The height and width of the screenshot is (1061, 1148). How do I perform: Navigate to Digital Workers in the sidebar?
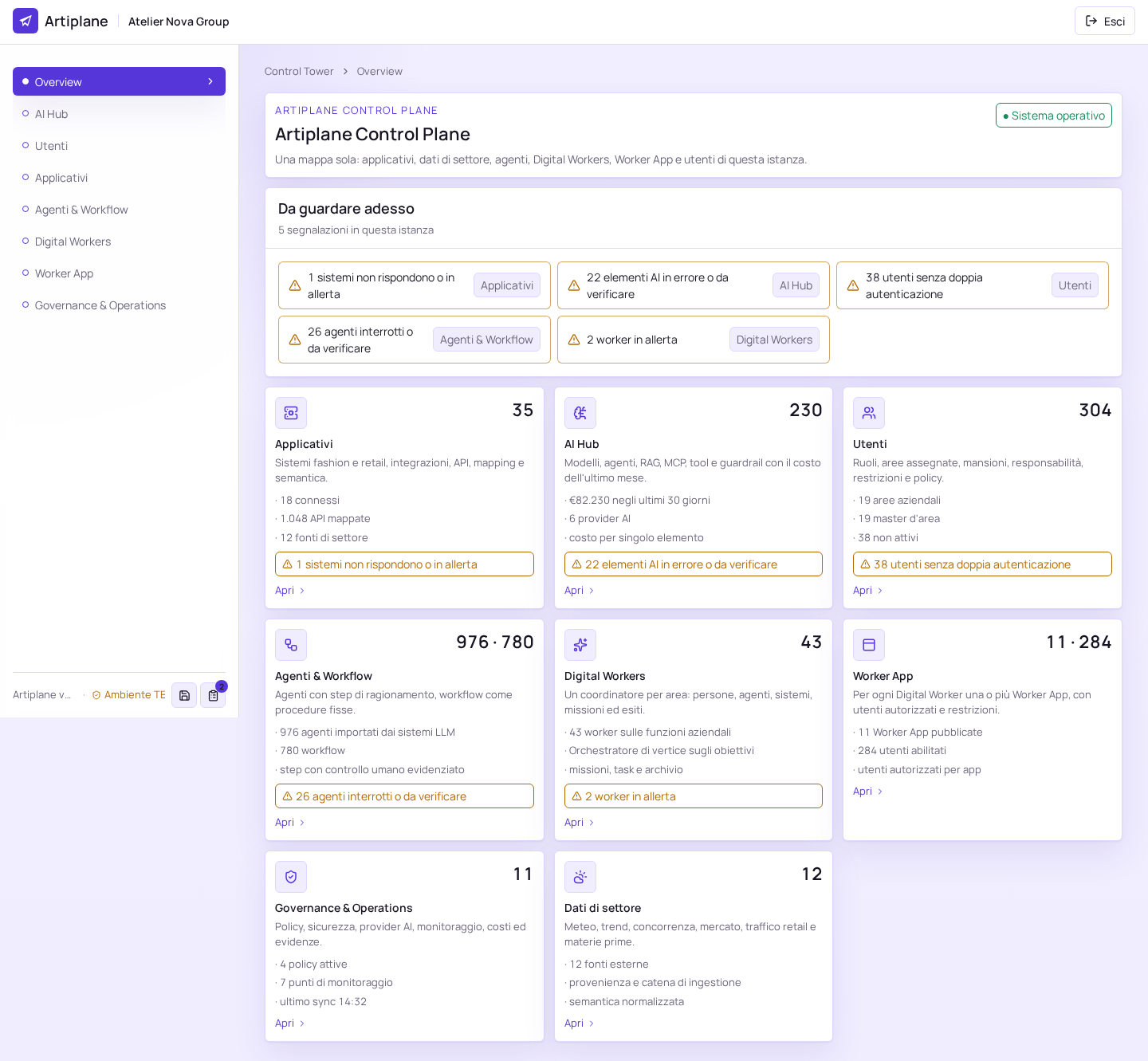tap(119, 242)
